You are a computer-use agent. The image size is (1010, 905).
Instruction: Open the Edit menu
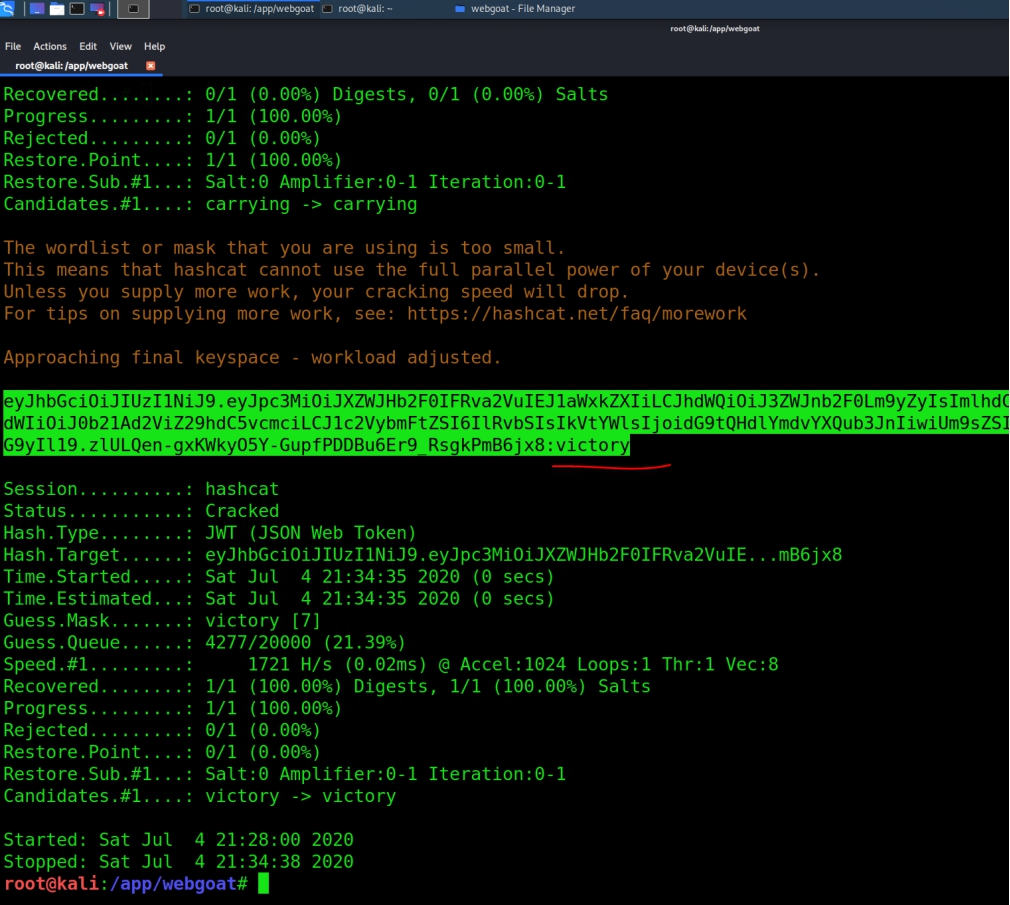point(88,46)
